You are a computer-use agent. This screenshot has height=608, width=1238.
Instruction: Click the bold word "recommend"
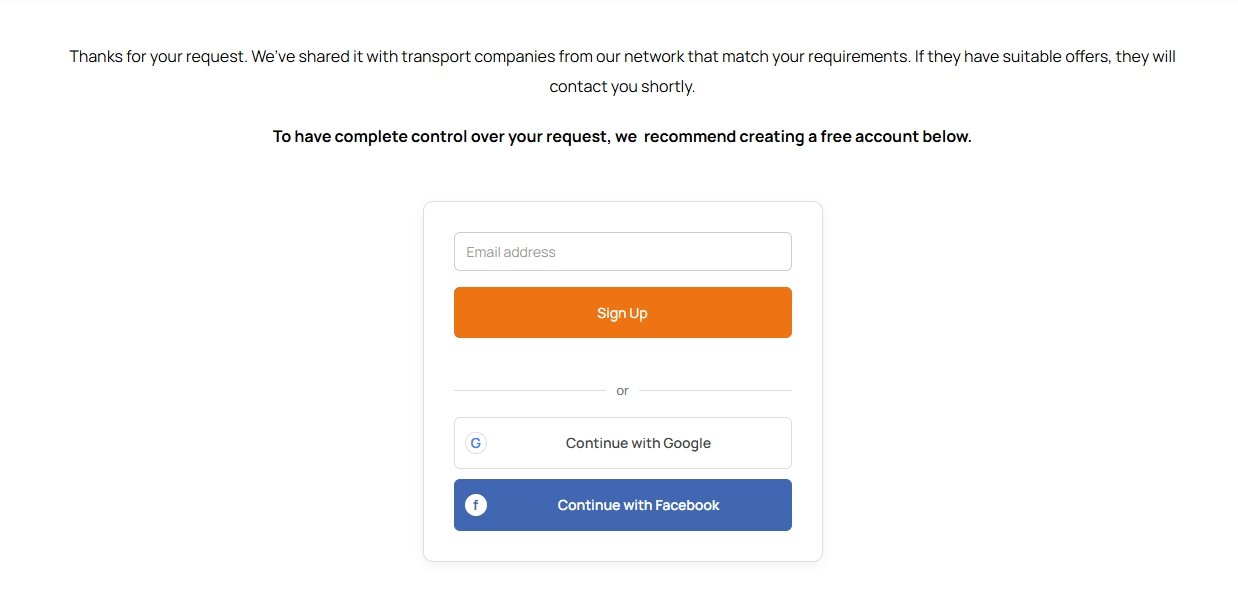[x=689, y=137]
